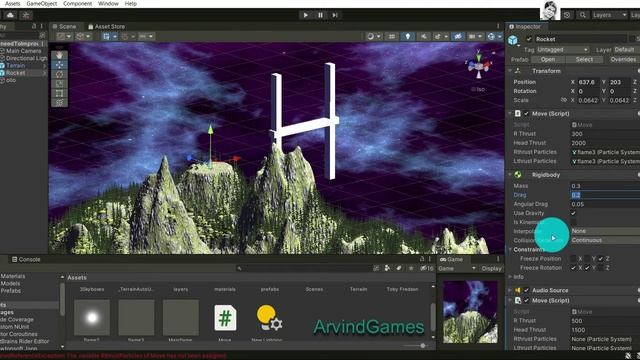640x360 pixels.
Task: Open the global search magnifier icon
Action: [582, 15]
